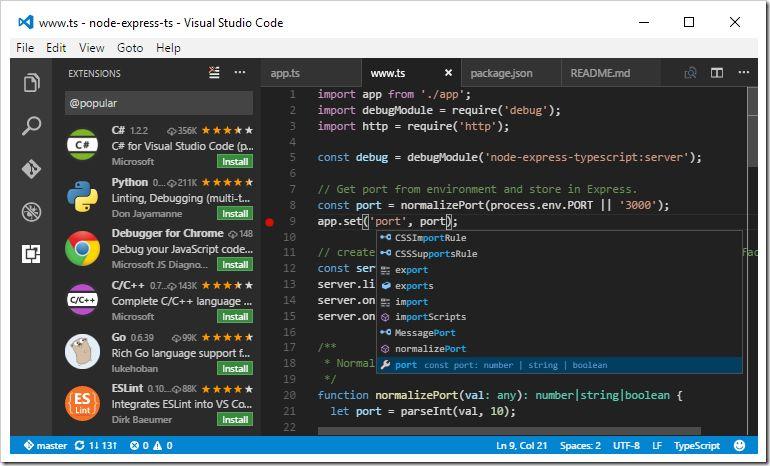770x466 pixels.
Task: Click the Visual Studio Code logo in title bar
Action: point(26,22)
